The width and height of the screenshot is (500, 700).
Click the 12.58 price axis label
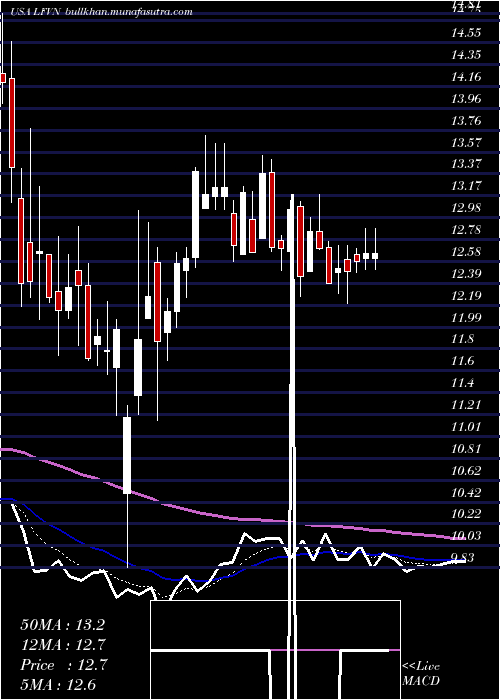[x=466, y=251]
